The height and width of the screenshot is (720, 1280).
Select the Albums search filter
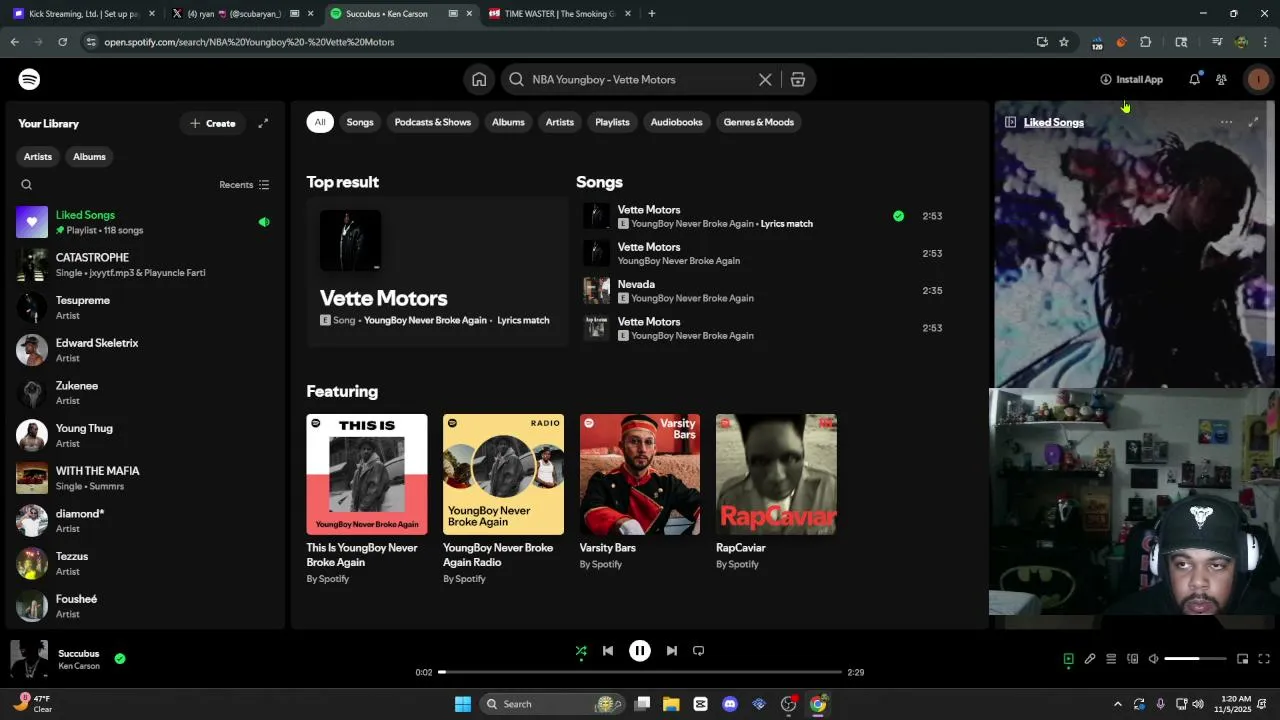point(508,122)
